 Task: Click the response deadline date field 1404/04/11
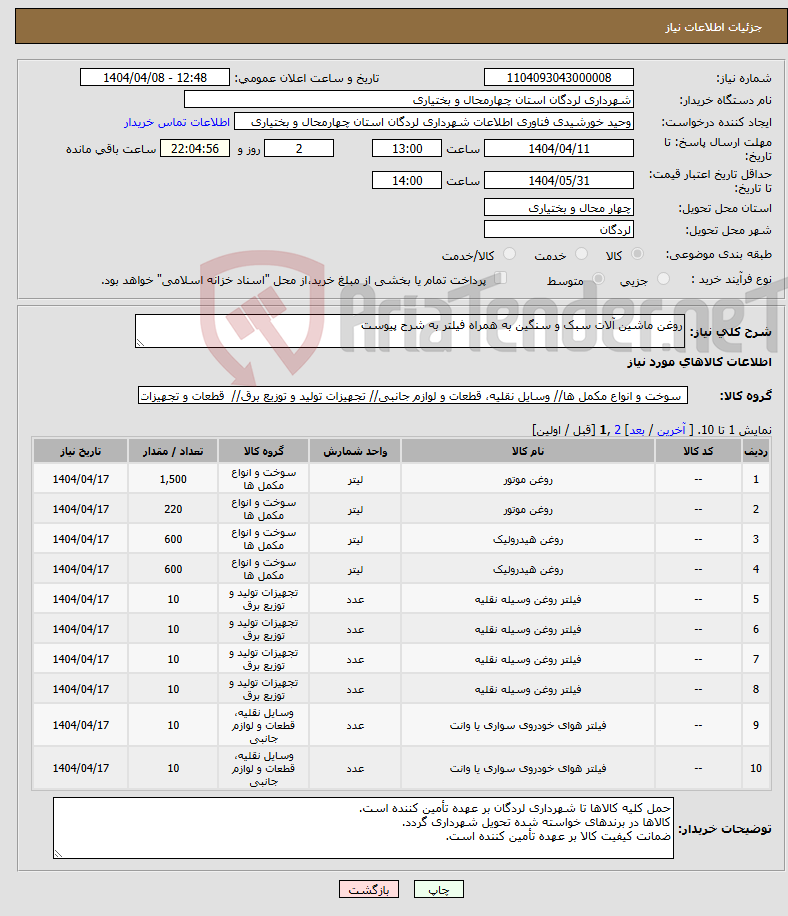(x=559, y=148)
